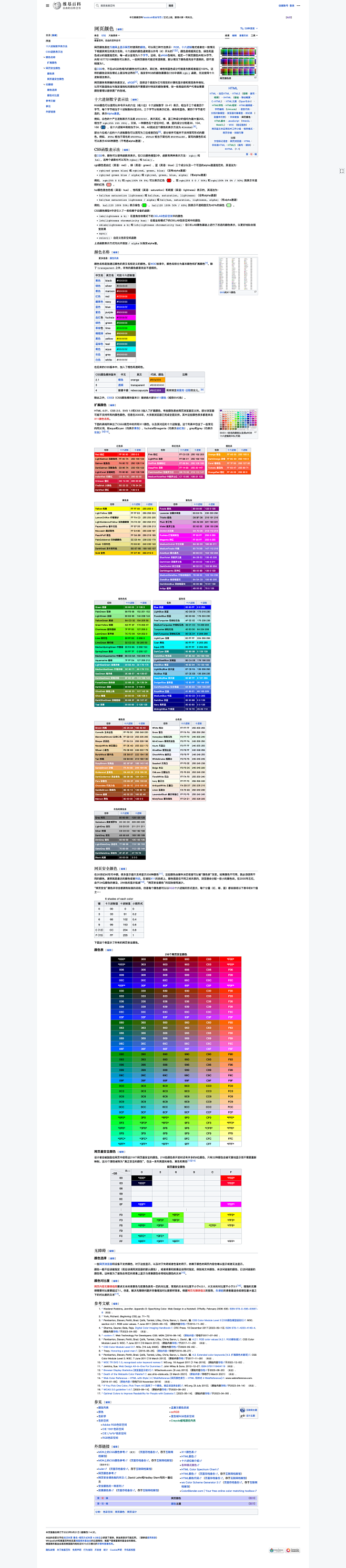346x1568 pixels.
Task: Click the magenta fuchsia #FF00FF color cell
Action: point(126,317)
